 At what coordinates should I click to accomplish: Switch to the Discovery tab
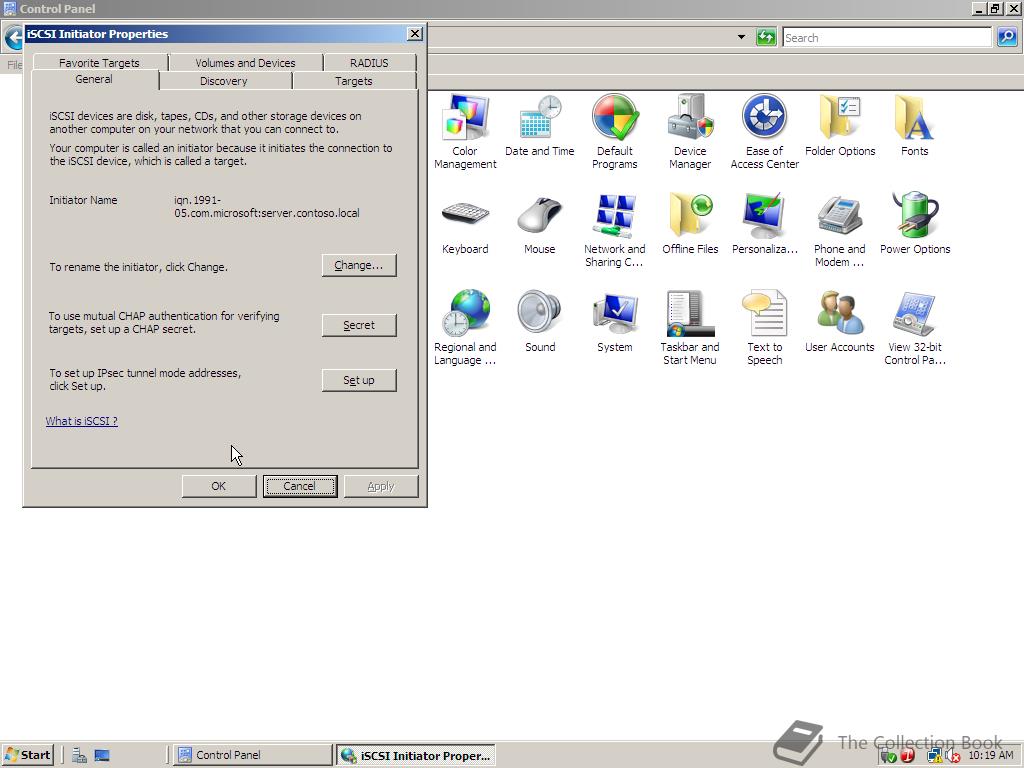(x=223, y=81)
